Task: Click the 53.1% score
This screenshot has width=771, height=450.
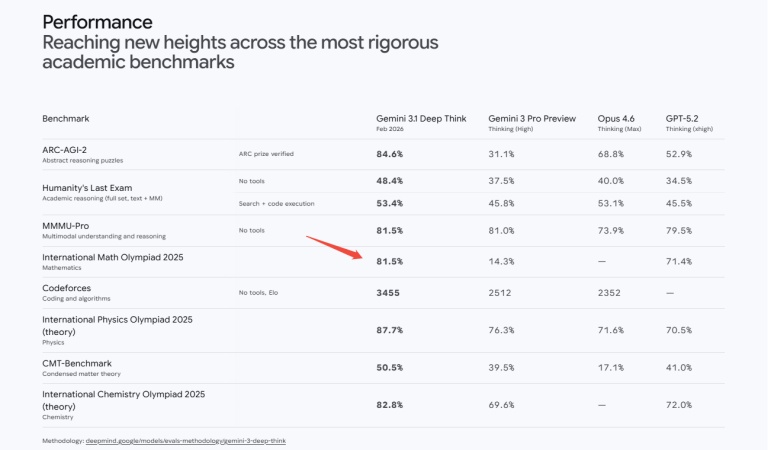Action: (611, 204)
